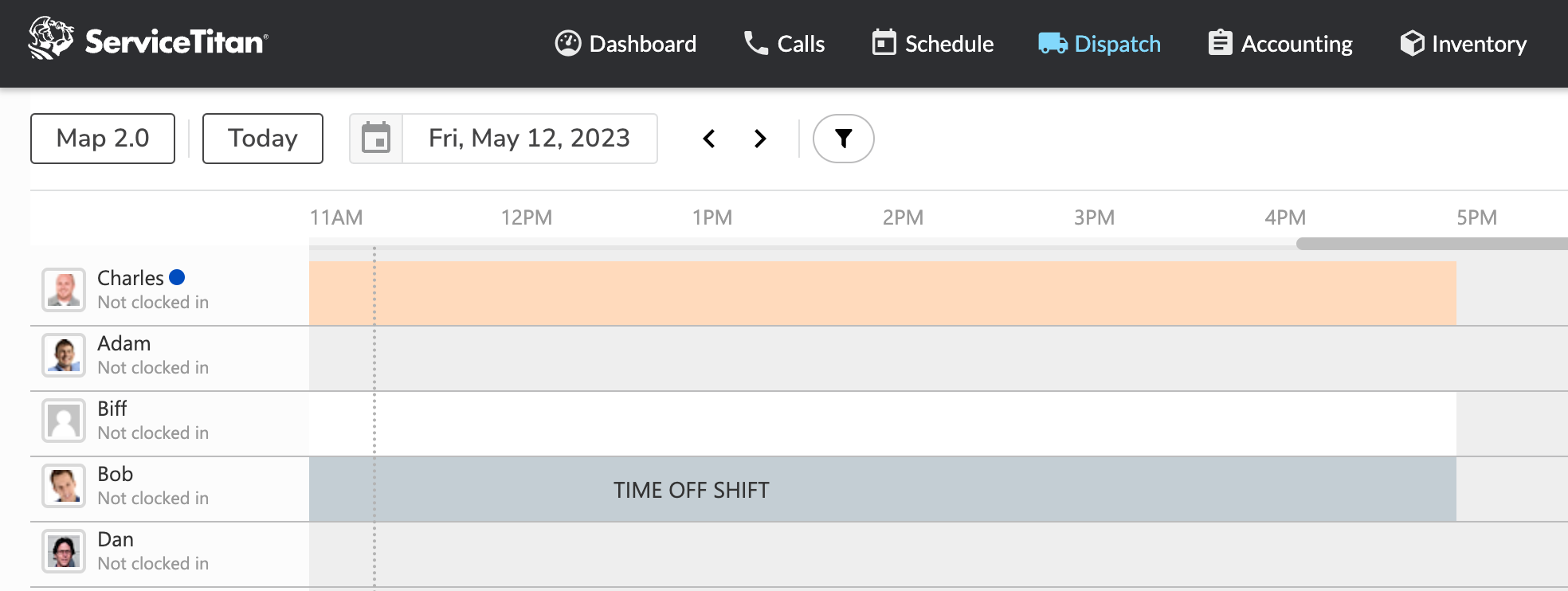This screenshot has width=1568, height=591.
Task: Go to the previous day with left chevron
Action: coord(708,139)
